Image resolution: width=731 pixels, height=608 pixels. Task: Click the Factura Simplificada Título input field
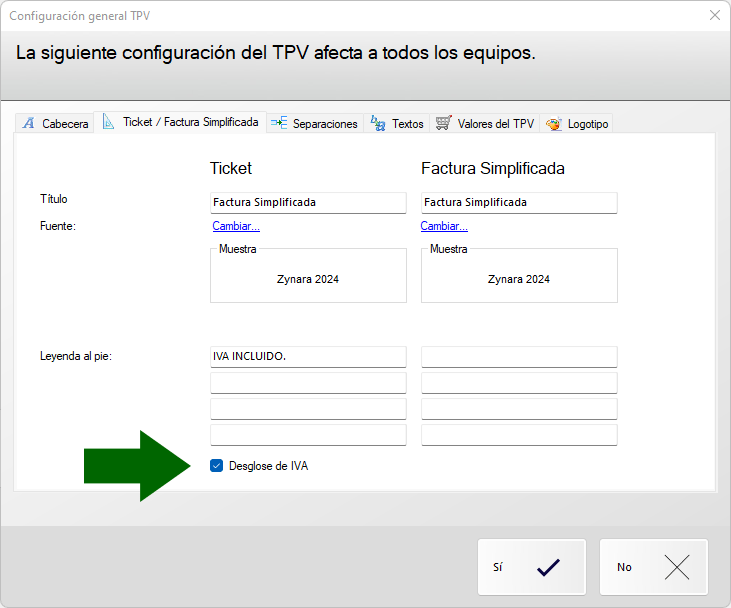(x=519, y=203)
